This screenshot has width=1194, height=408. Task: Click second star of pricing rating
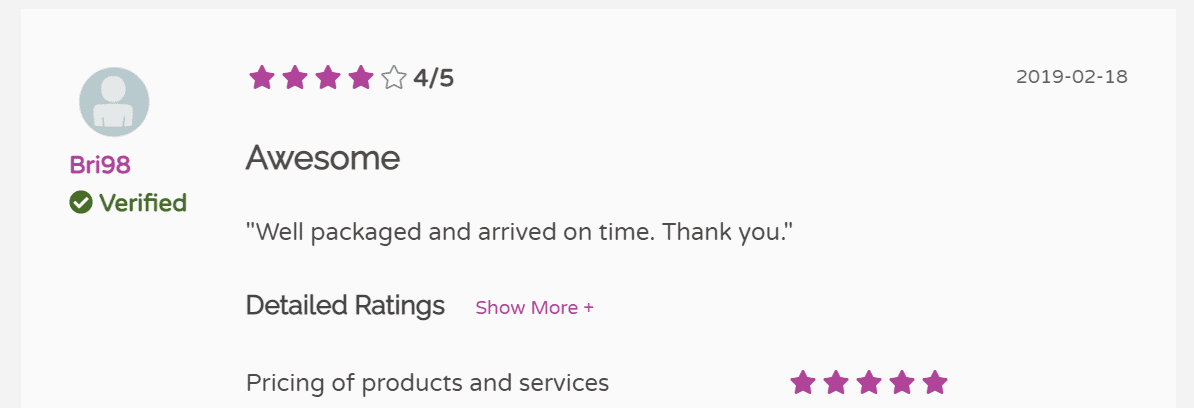click(x=836, y=382)
